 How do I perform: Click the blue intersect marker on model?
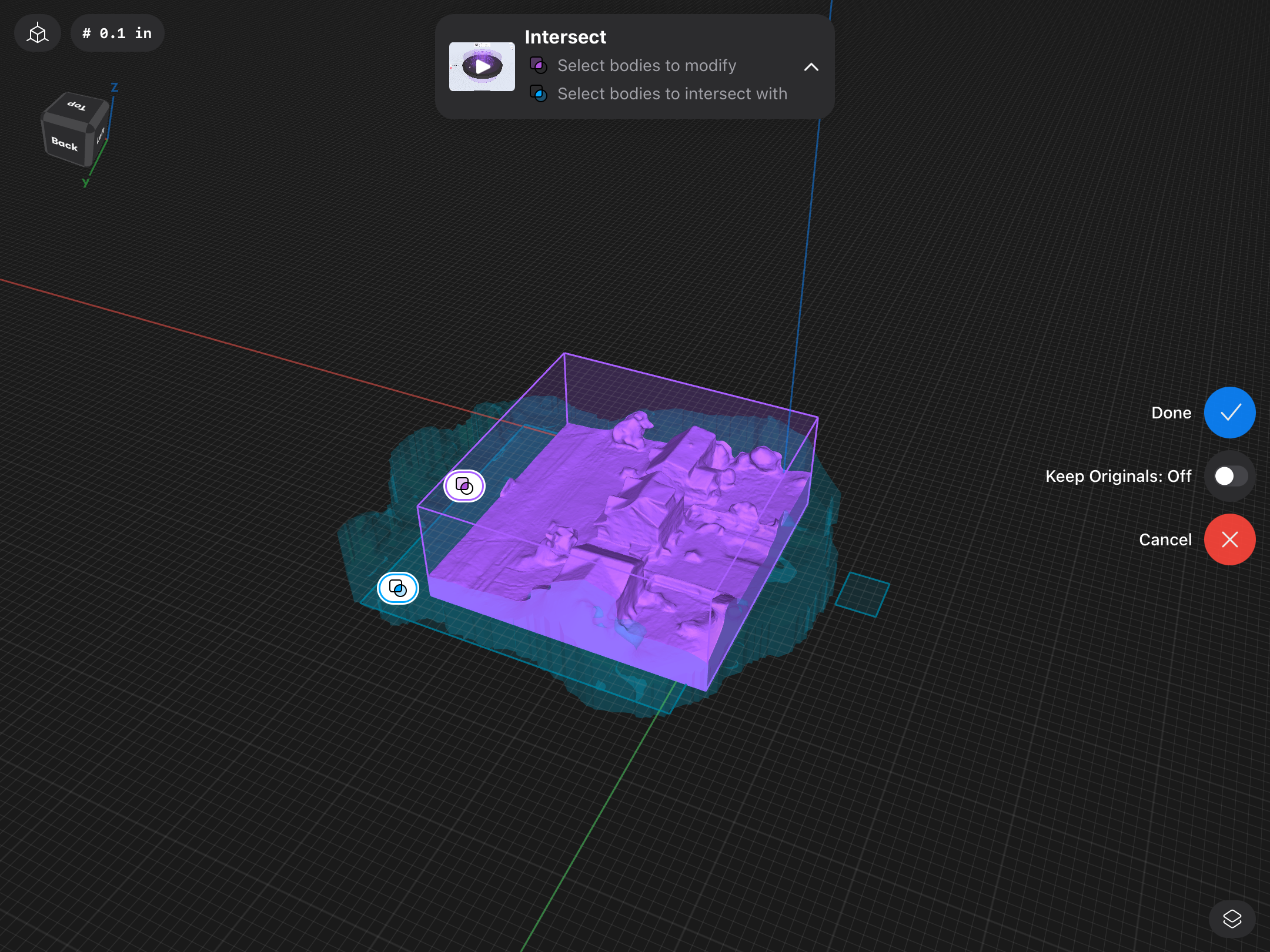[x=398, y=588]
